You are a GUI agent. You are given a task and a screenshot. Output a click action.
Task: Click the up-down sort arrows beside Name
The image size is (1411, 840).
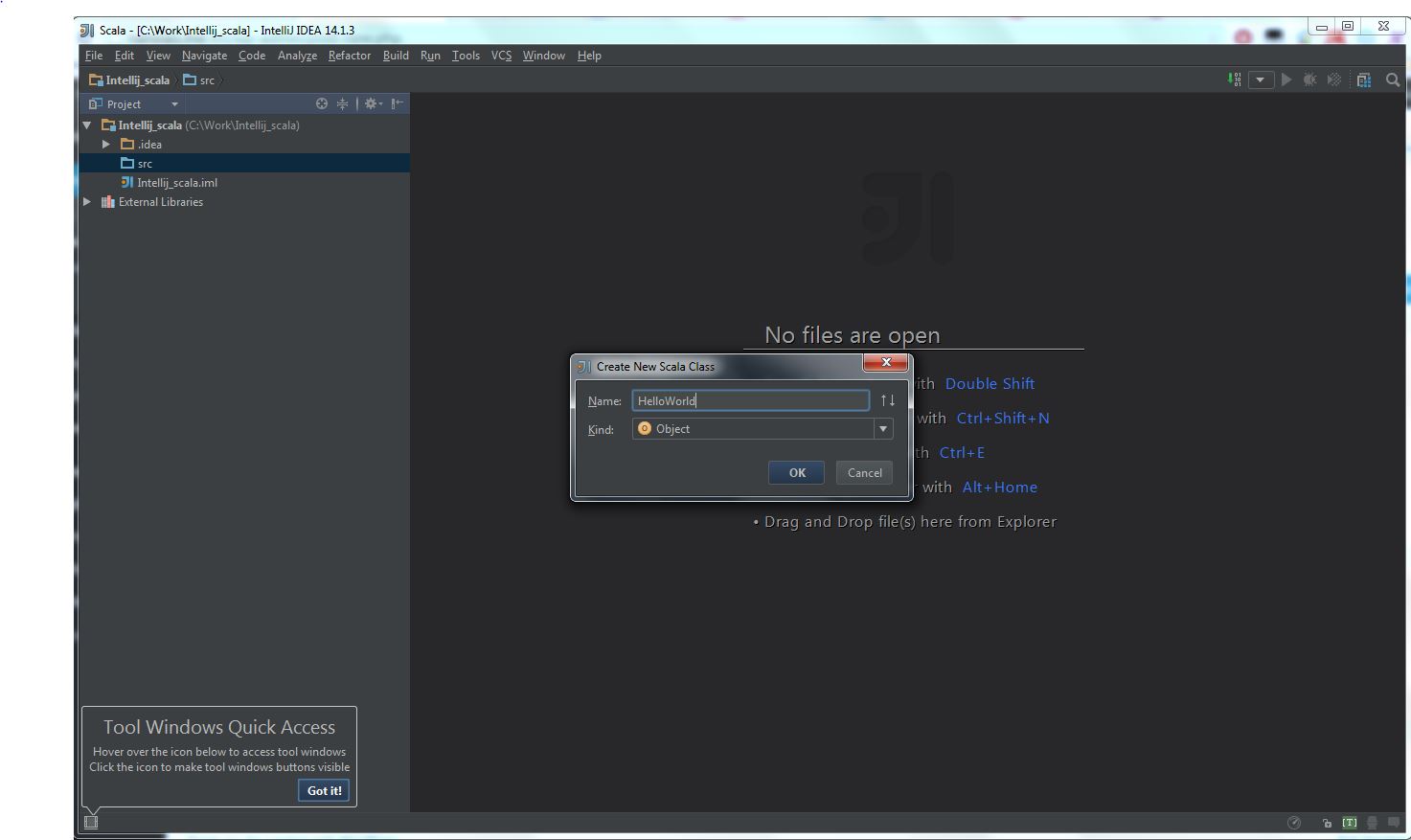888,400
